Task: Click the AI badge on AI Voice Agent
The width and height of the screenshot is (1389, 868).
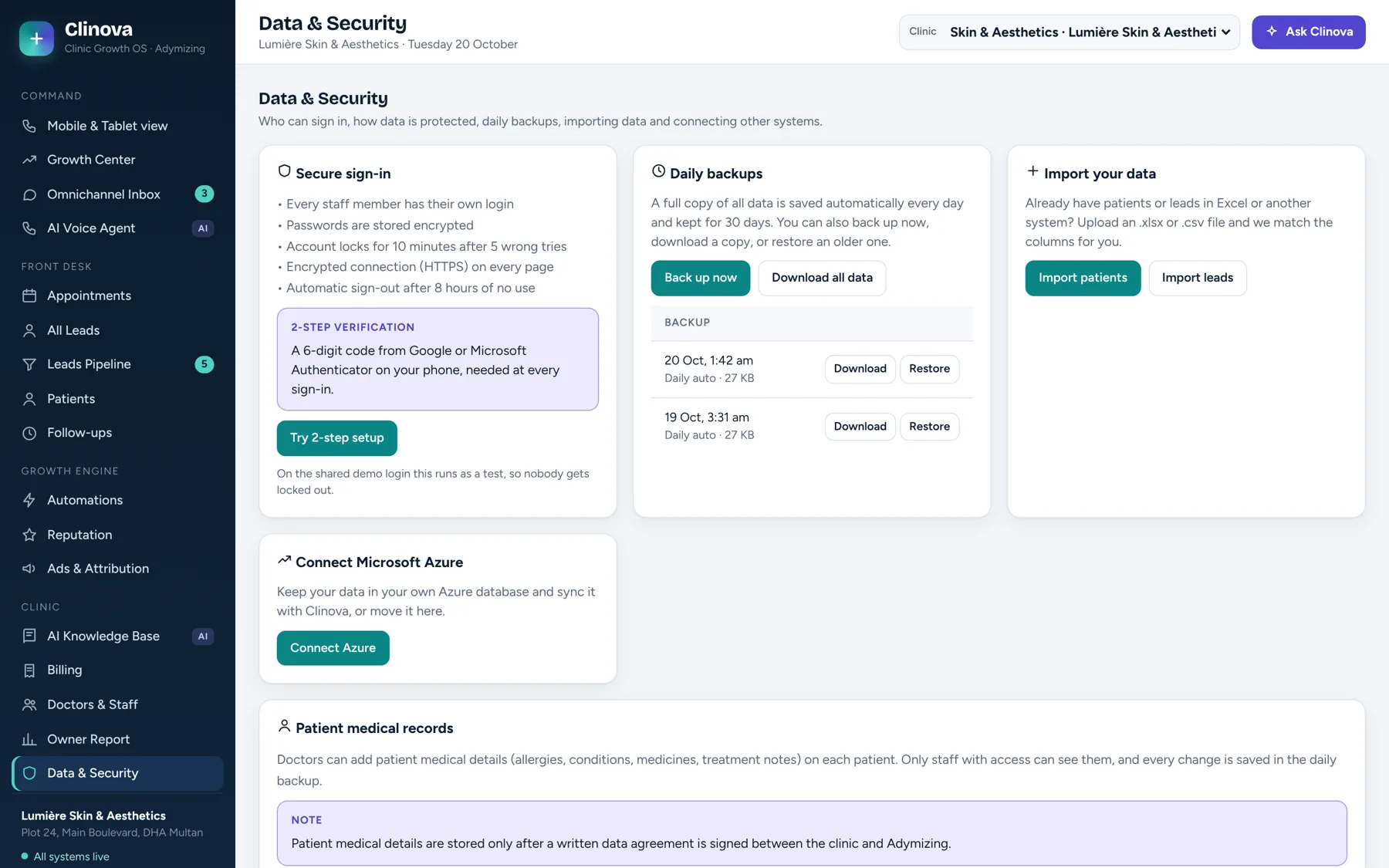Action: tap(203, 228)
